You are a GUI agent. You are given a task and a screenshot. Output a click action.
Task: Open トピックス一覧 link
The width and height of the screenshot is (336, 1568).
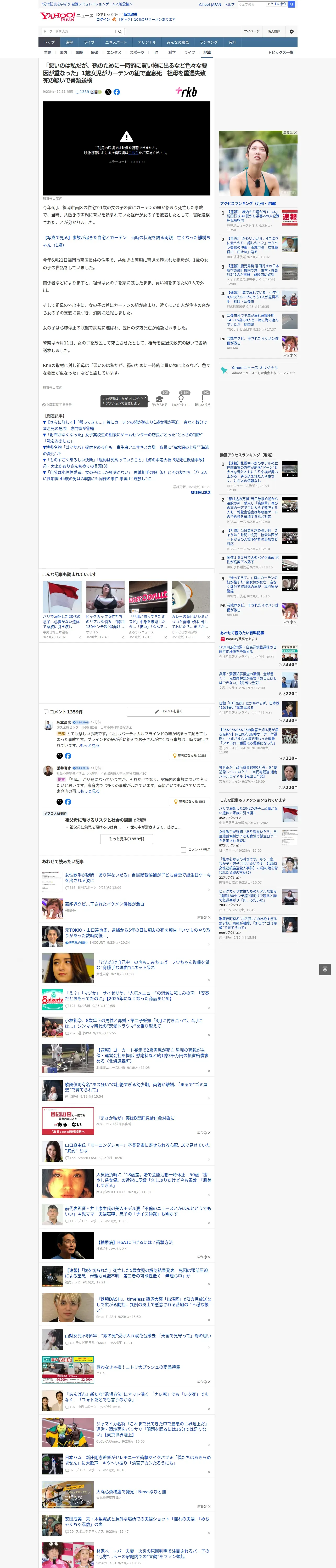(281, 52)
